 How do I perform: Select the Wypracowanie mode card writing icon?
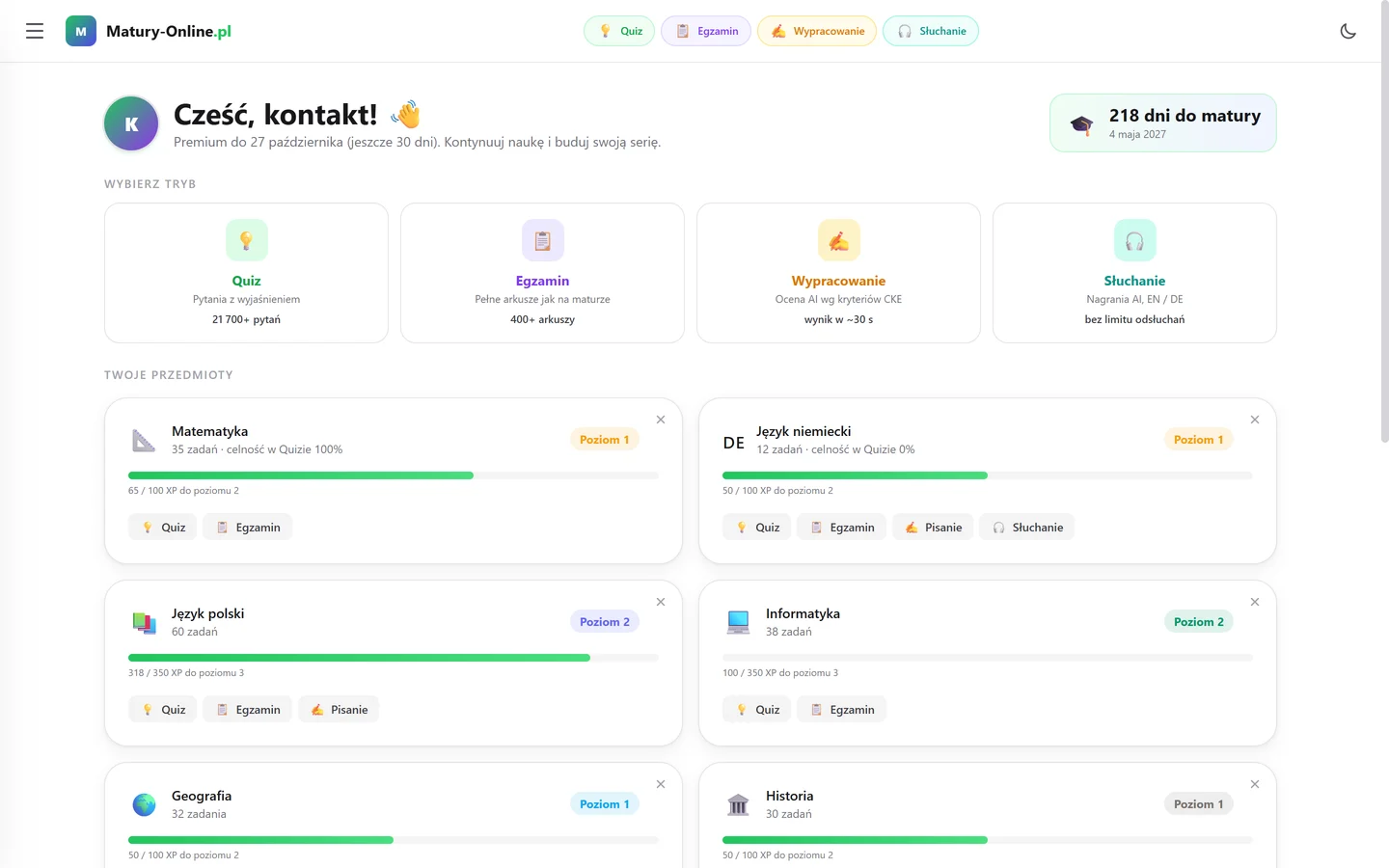(839, 240)
